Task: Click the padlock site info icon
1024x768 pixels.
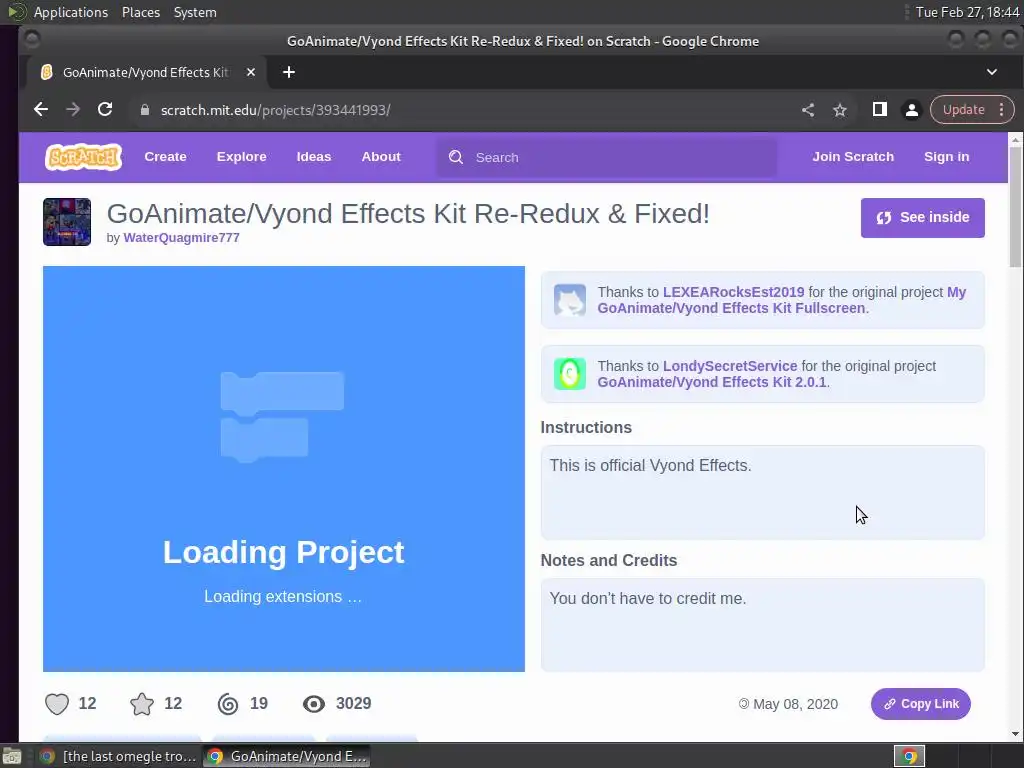Action: tap(145, 110)
